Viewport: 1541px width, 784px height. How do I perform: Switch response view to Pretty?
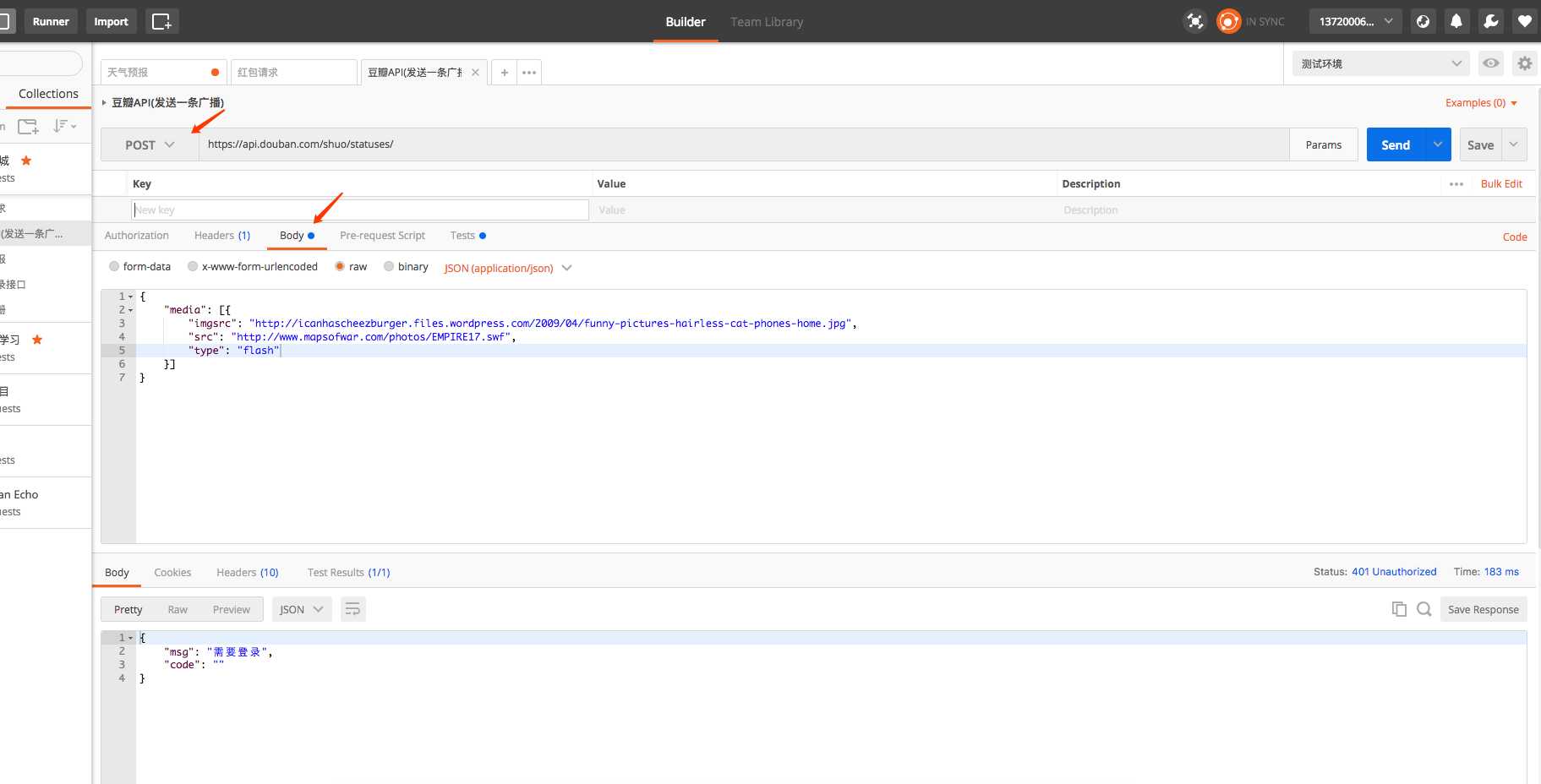(128, 609)
